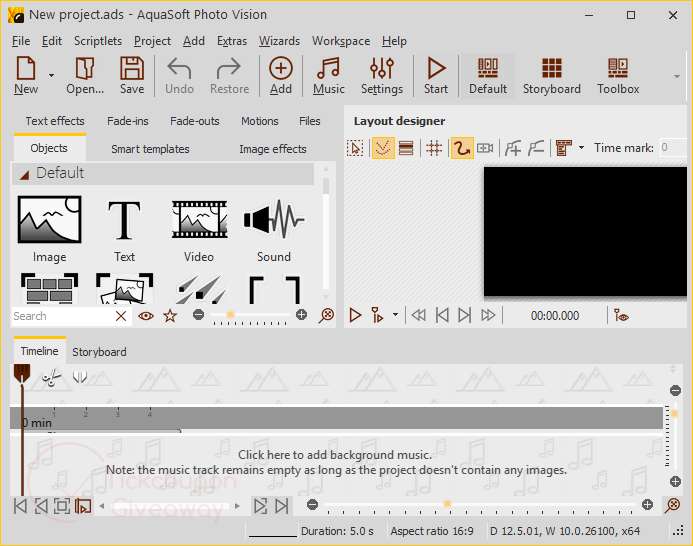Switch to the Text effects tab

point(55,121)
